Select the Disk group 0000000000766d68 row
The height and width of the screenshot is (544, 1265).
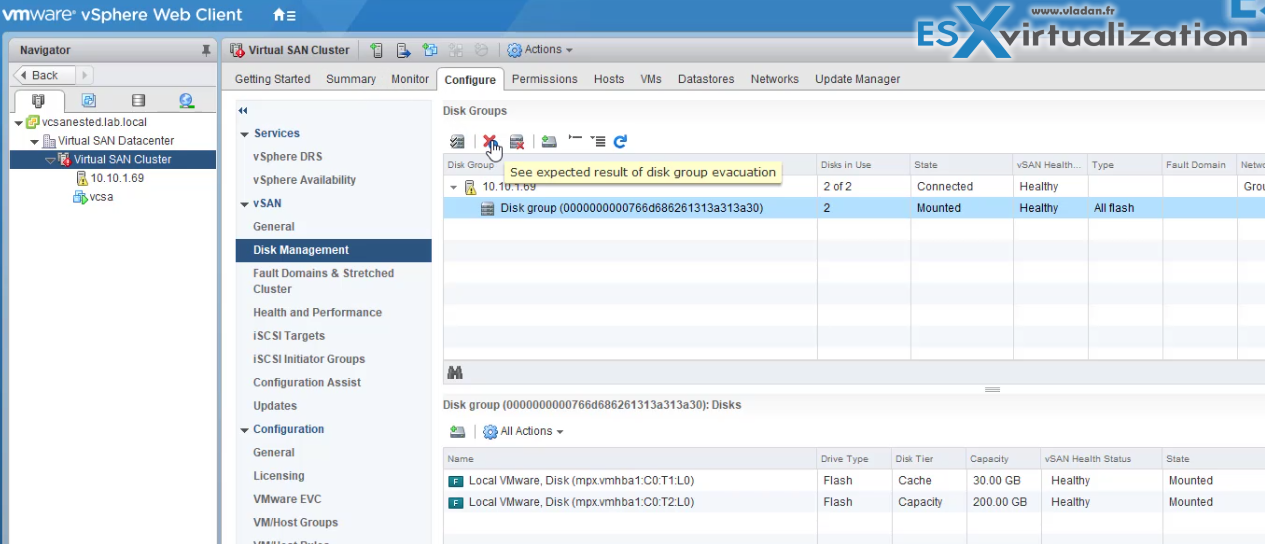point(854,208)
